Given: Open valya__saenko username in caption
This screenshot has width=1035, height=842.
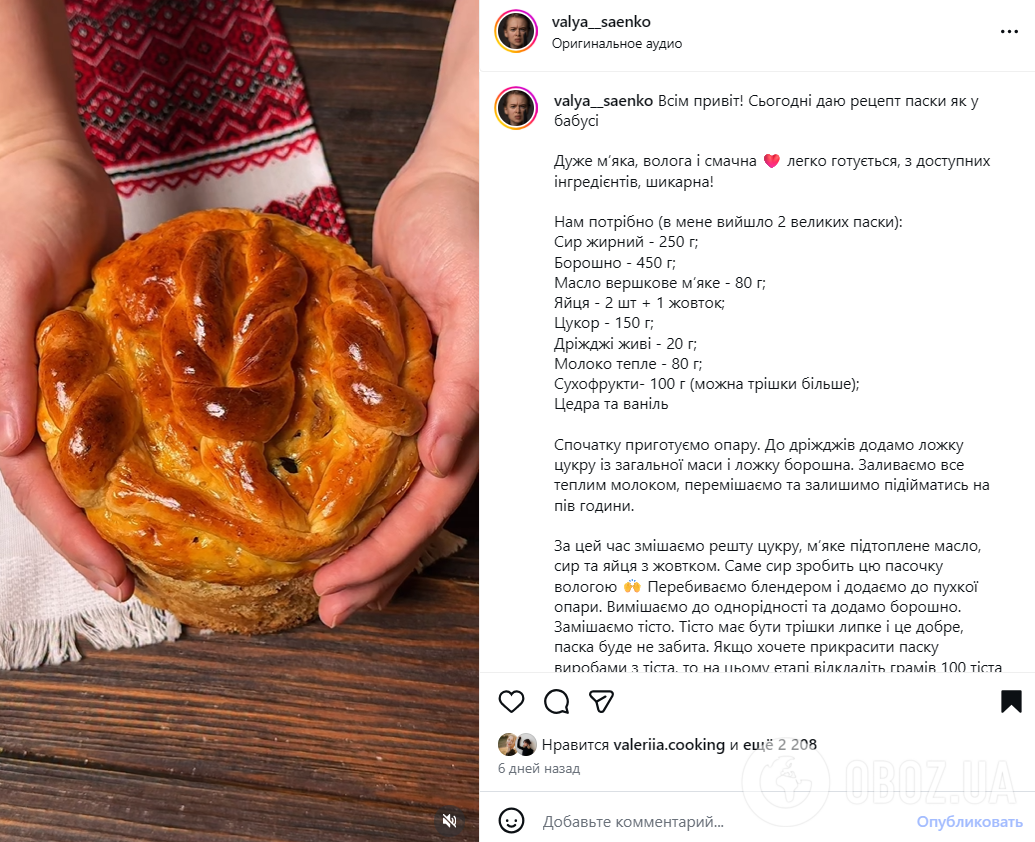Looking at the screenshot, I should 603,101.
